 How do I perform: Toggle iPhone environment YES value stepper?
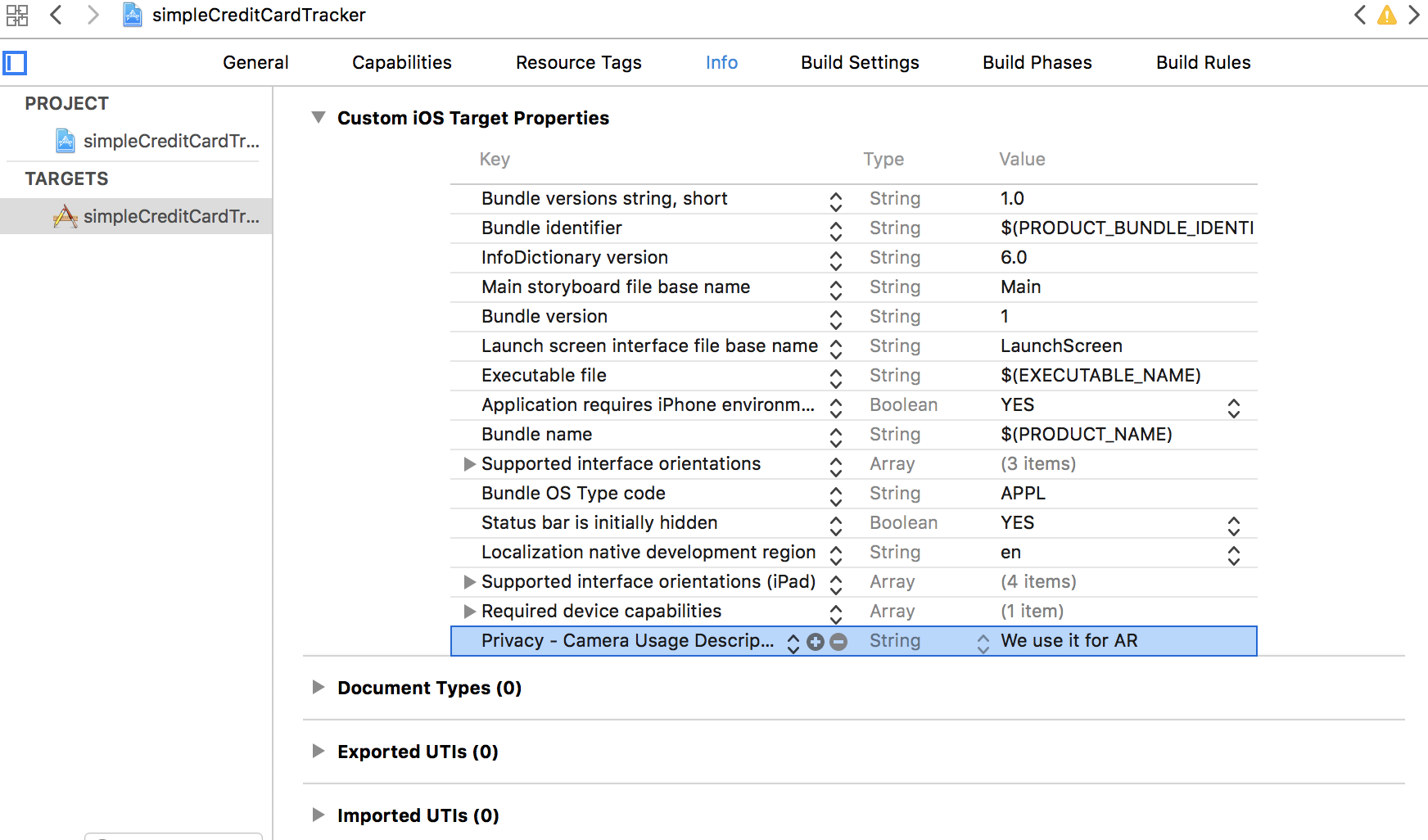point(1233,407)
